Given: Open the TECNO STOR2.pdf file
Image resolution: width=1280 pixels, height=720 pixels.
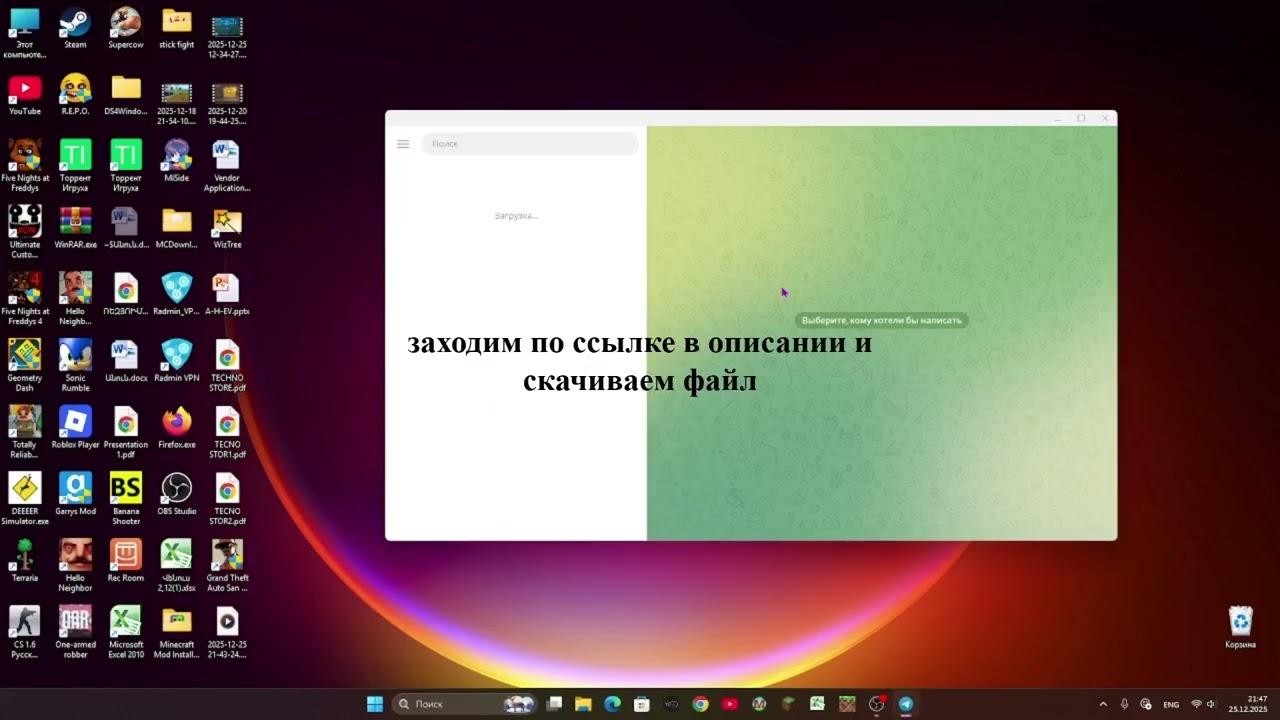Looking at the screenshot, I should (227, 498).
